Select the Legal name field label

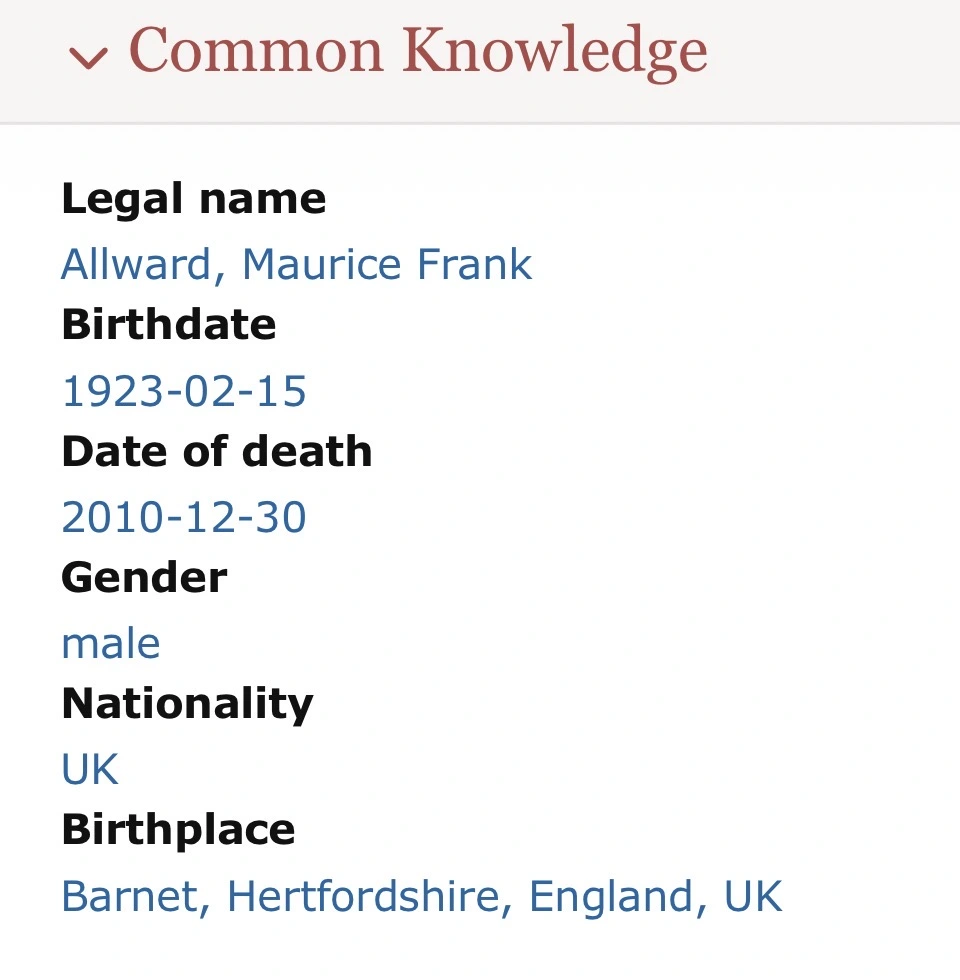click(x=193, y=199)
